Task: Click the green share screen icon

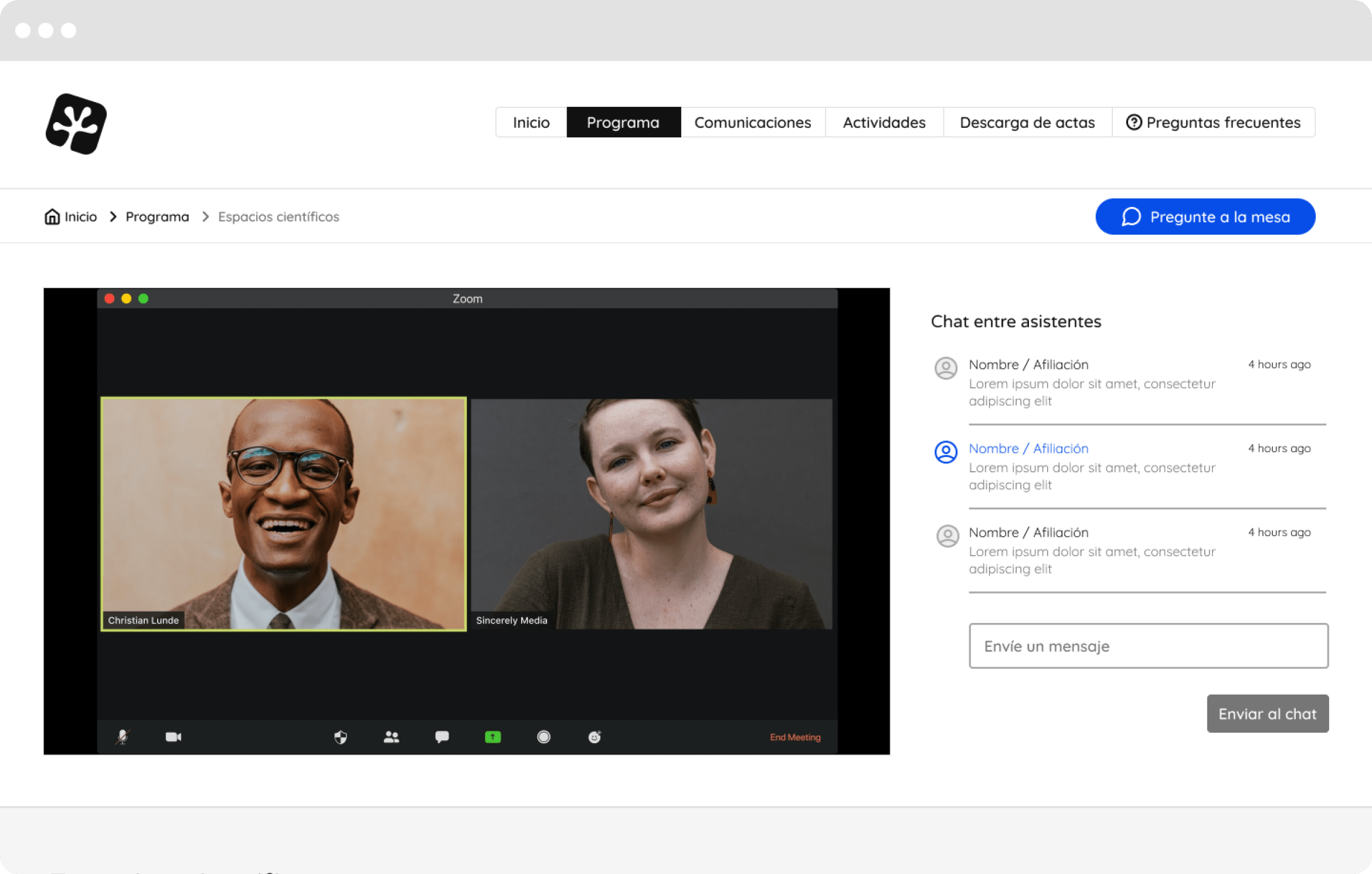Action: click(493, 737)
